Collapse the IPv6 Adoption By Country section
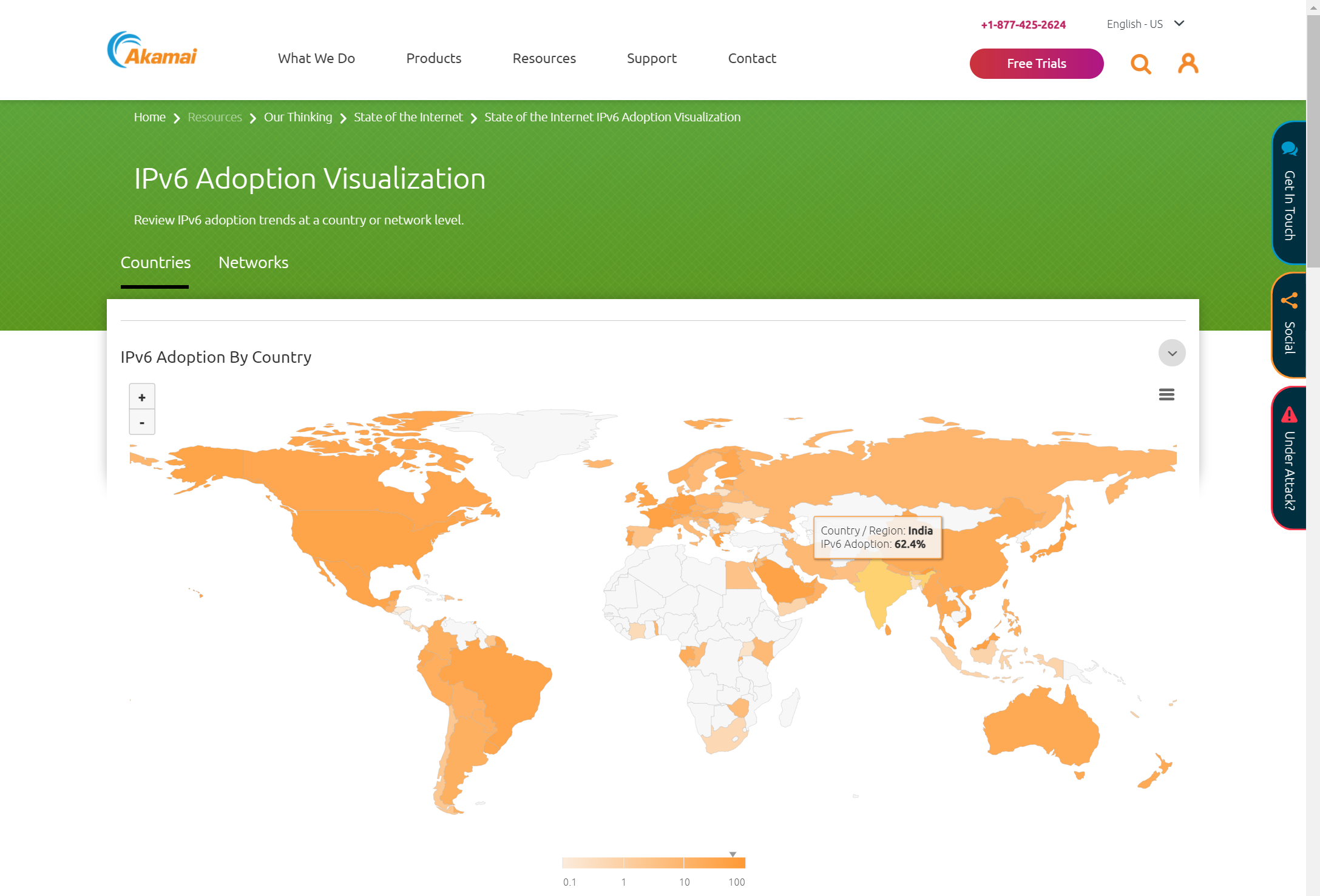The height and width of the screenshot is (896, 1320). 1171,353
